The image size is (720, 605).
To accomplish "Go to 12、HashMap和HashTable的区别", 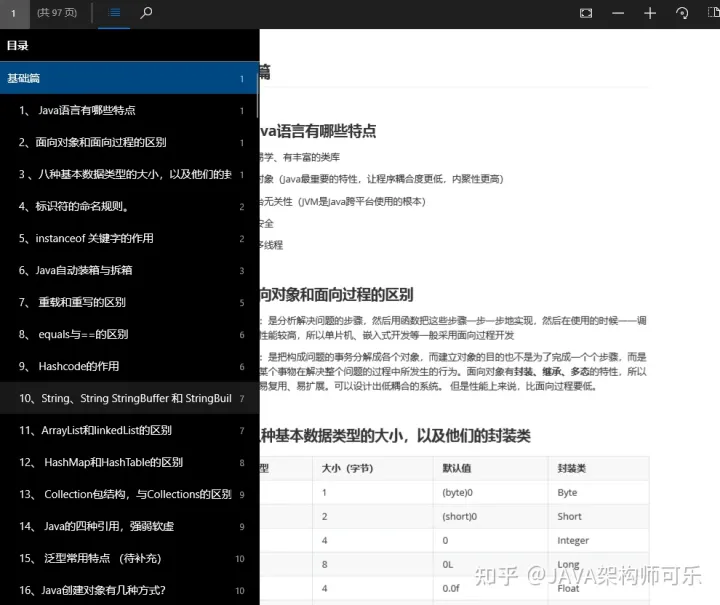I will [129, 462].
